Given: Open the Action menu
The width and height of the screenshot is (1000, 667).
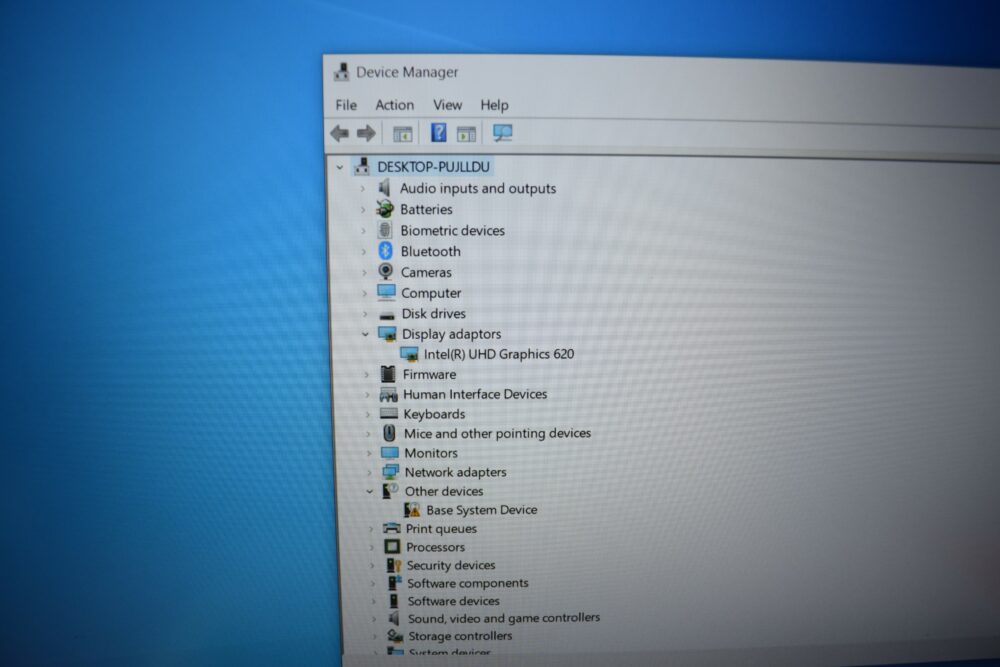Looking at the screenshot, I should 394,105.
